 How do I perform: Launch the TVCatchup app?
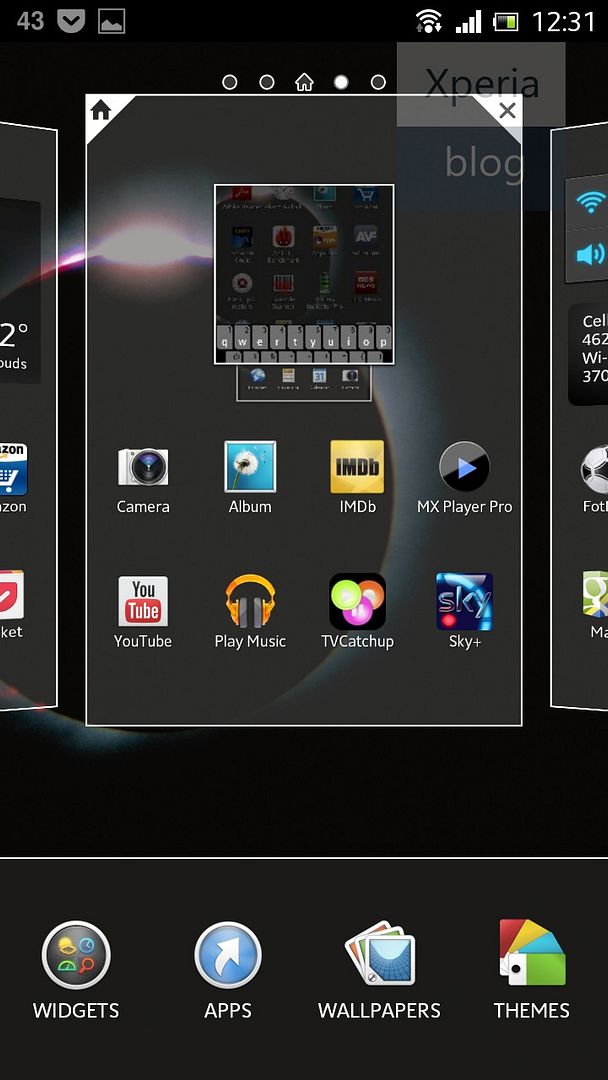tap(357, 612)
